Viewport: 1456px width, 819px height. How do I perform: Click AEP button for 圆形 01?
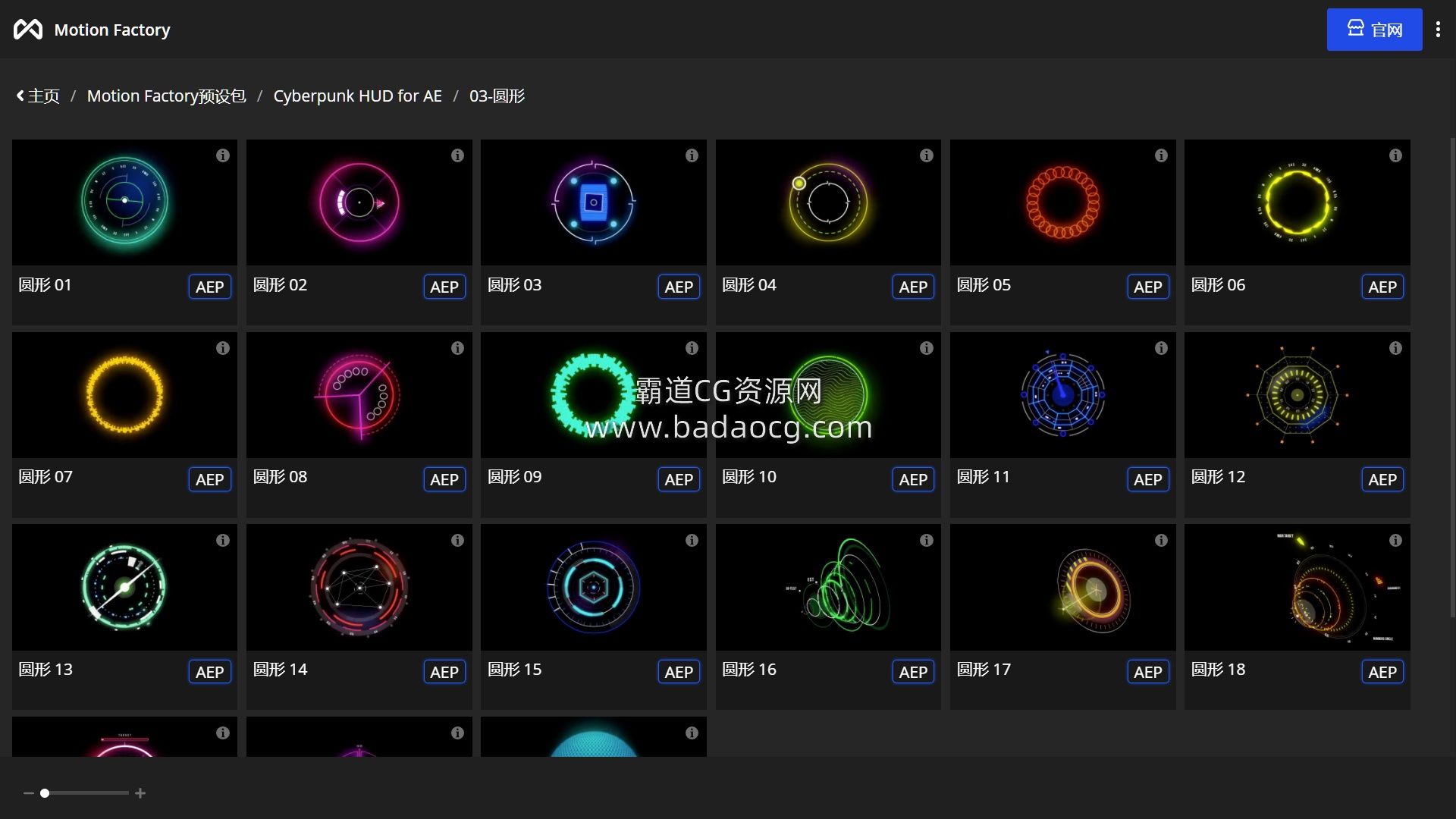click(209, 287)
